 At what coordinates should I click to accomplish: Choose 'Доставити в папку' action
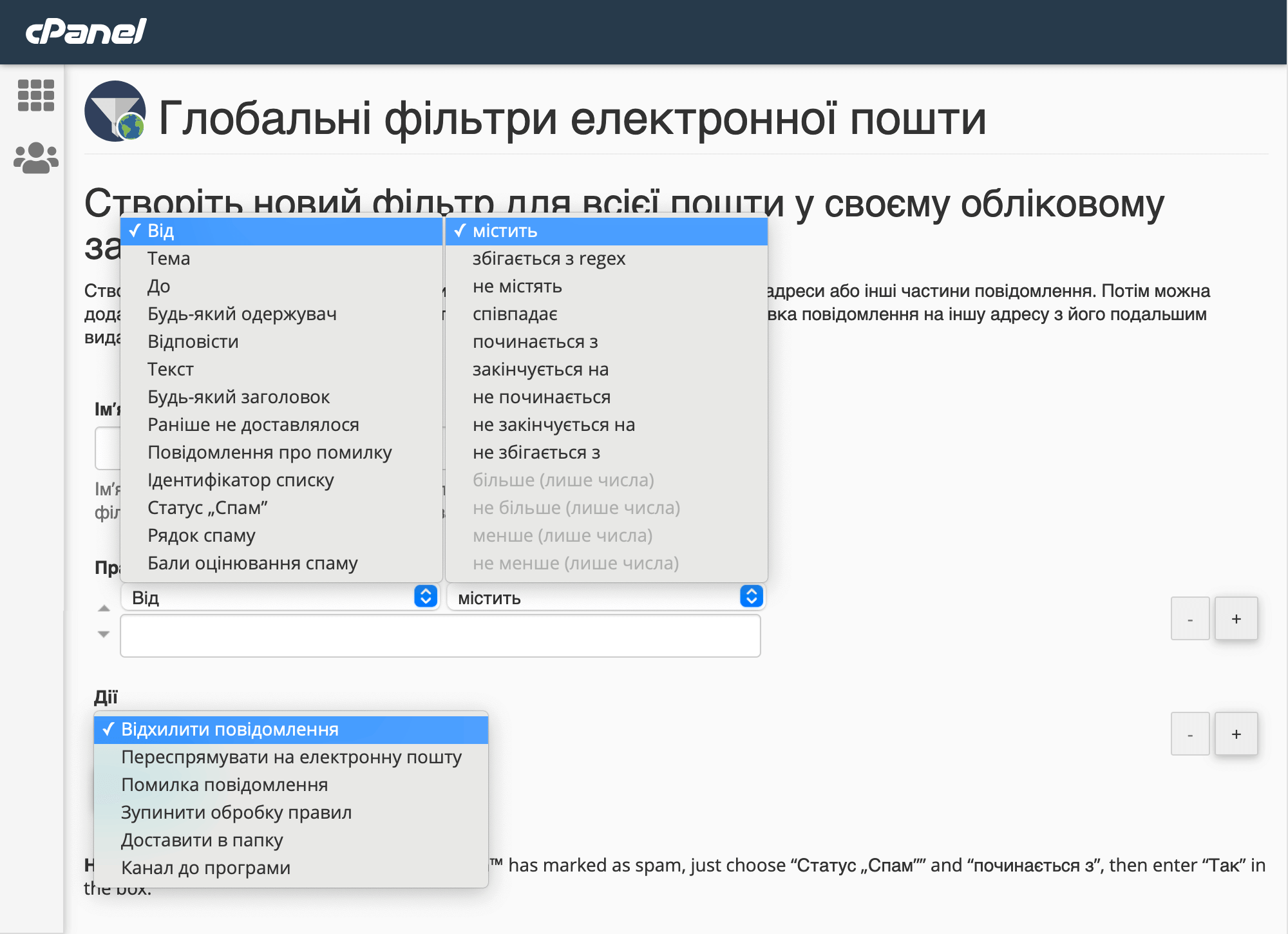pyautogui.click(x=291, y=840)
